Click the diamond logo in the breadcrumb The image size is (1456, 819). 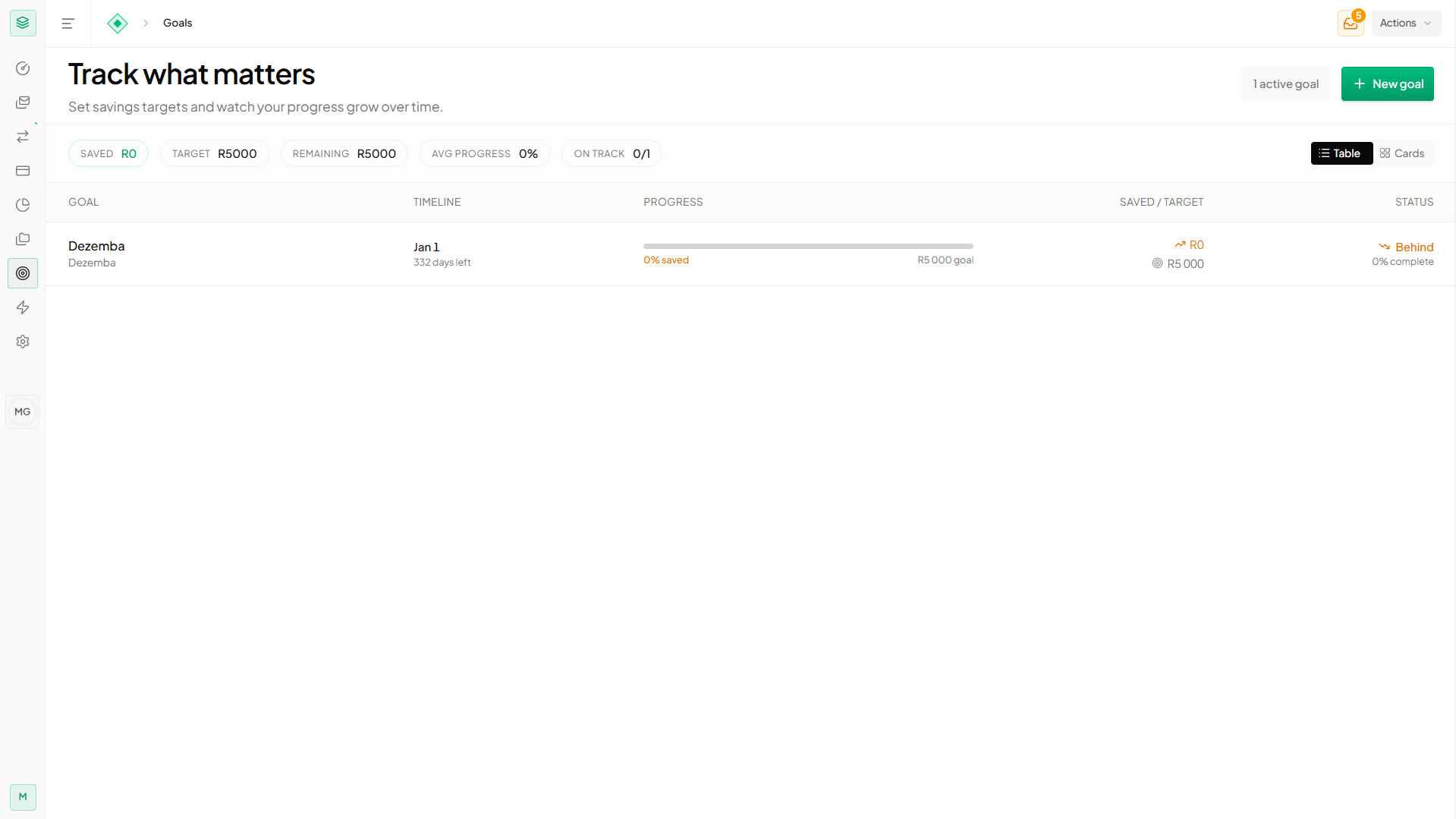[x=118, y=23]
